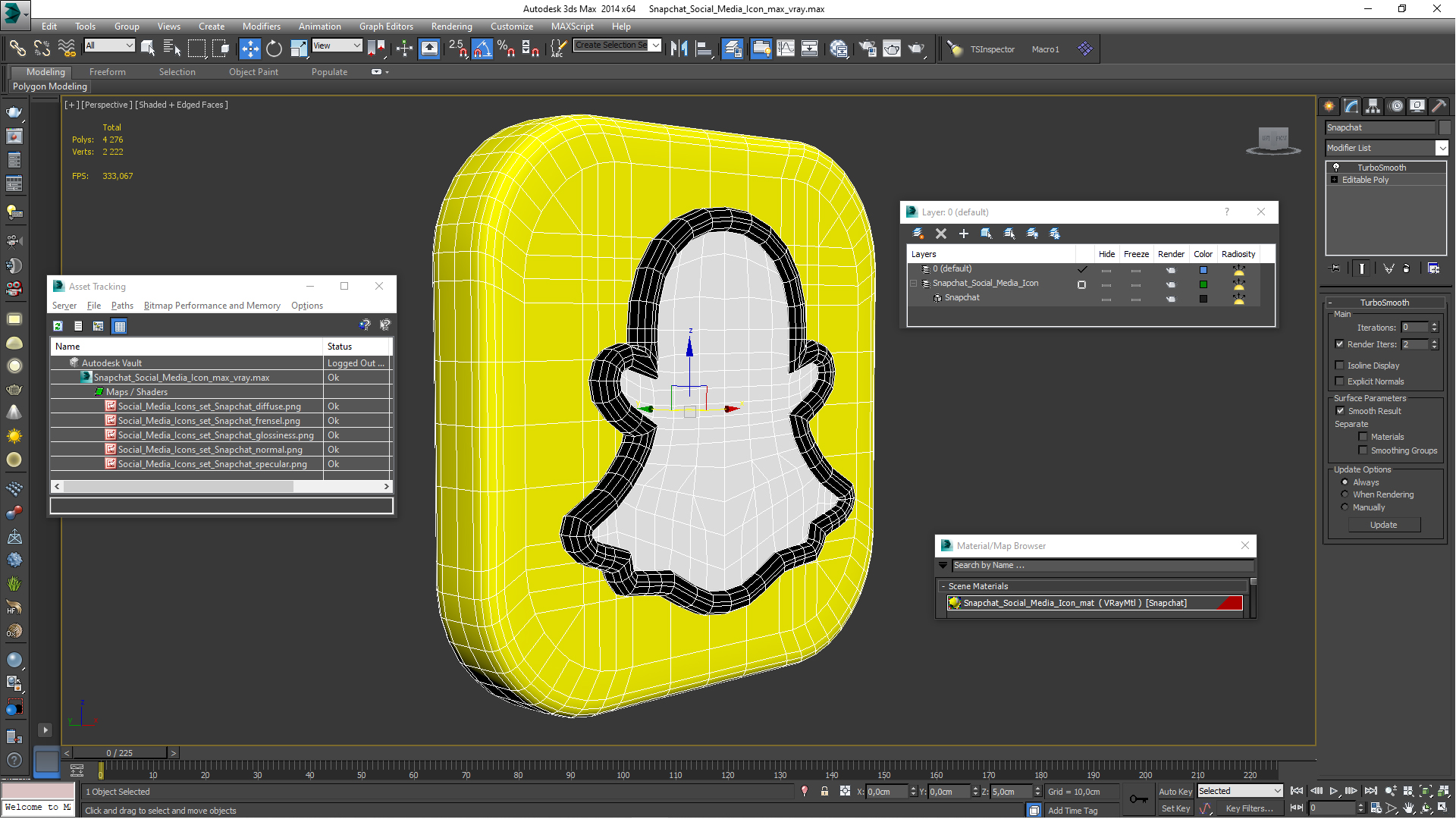This screenshot has height=819, width=1456.
Task: Open the Hierarchy command panel tab
Action: 1373,106
